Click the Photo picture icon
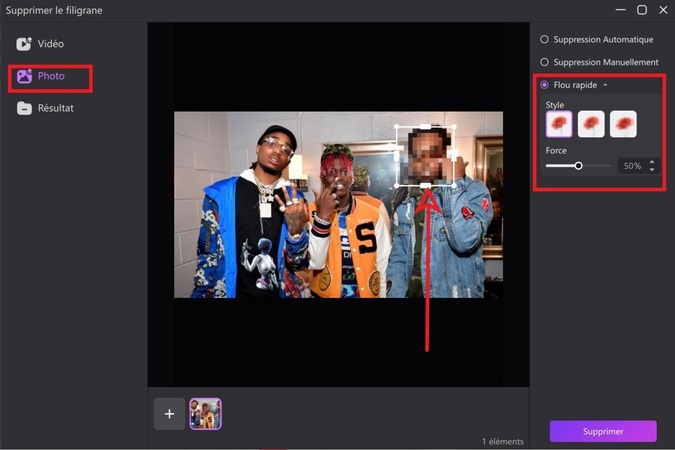The image size is (675, 450). click(24, 76)
